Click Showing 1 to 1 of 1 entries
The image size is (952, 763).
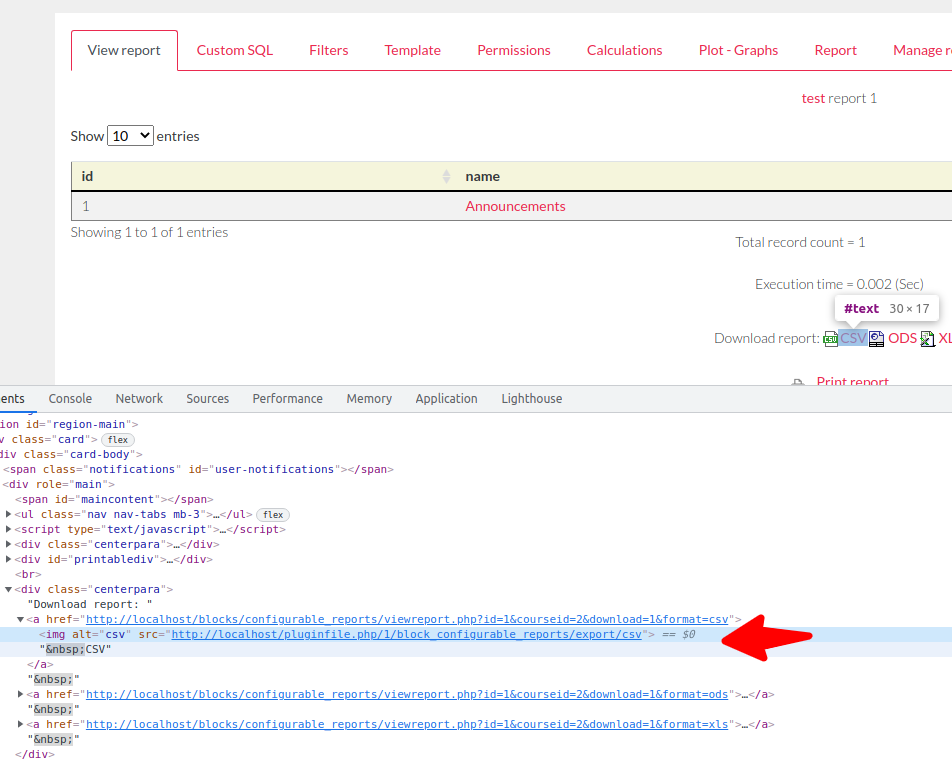[x=149, y=232]
